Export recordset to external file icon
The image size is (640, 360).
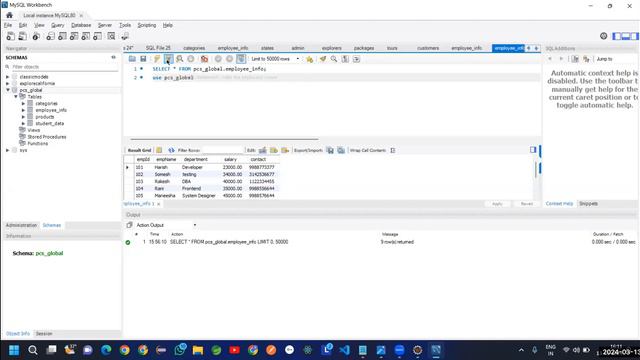[x=330, y=150]
